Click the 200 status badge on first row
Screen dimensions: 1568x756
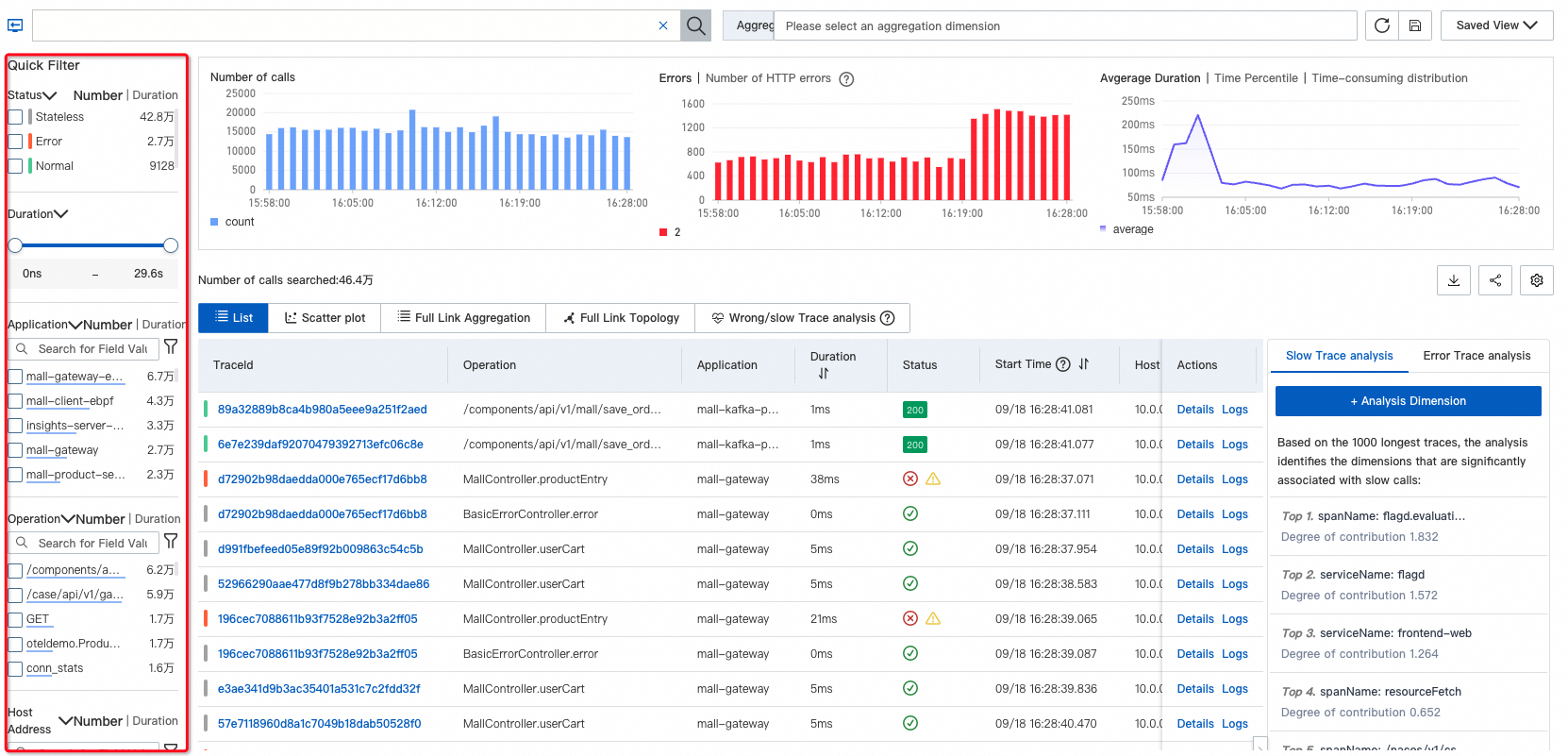coord(914,410)
